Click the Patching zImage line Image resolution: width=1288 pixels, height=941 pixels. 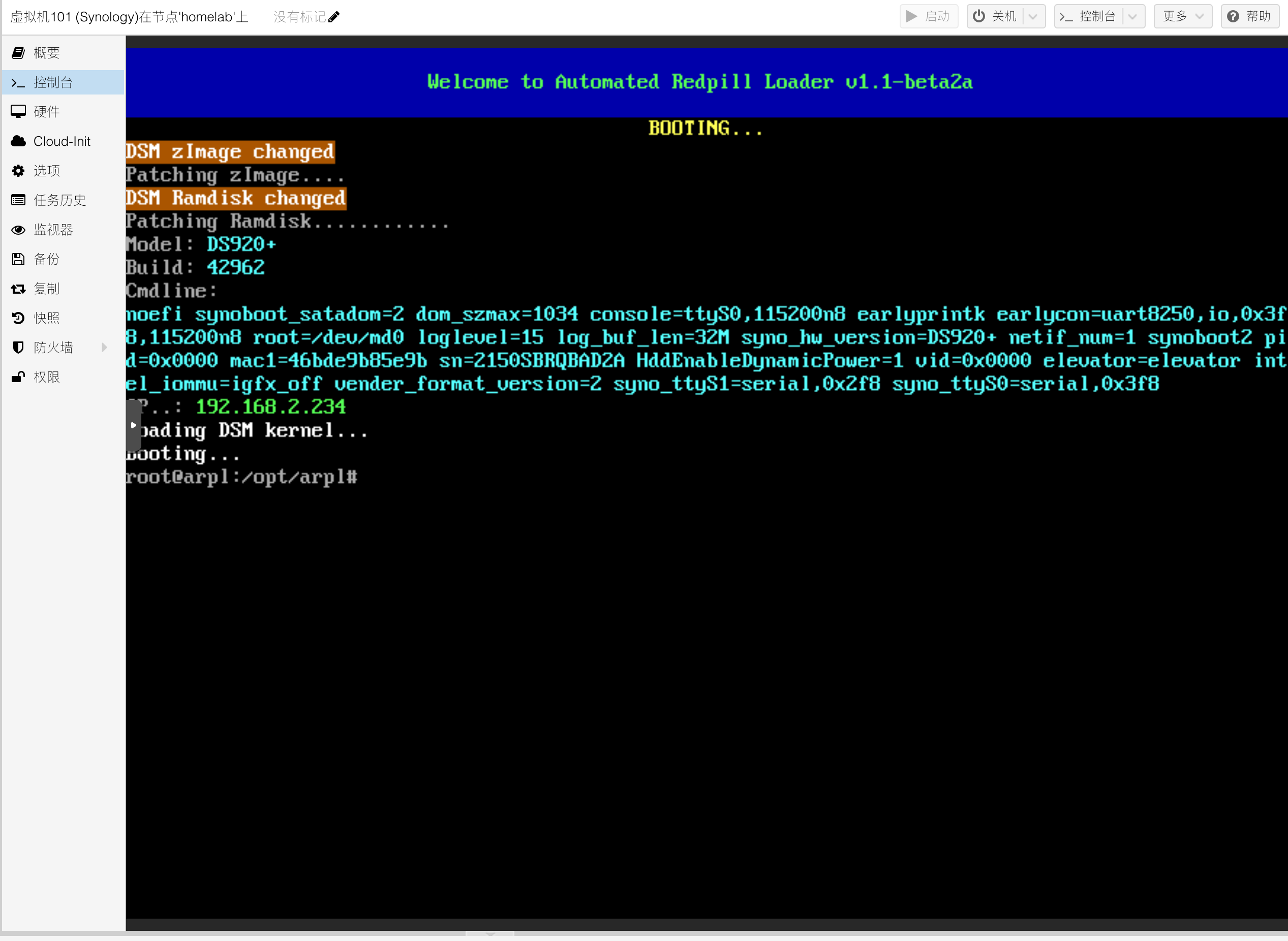tap(235, 175)
